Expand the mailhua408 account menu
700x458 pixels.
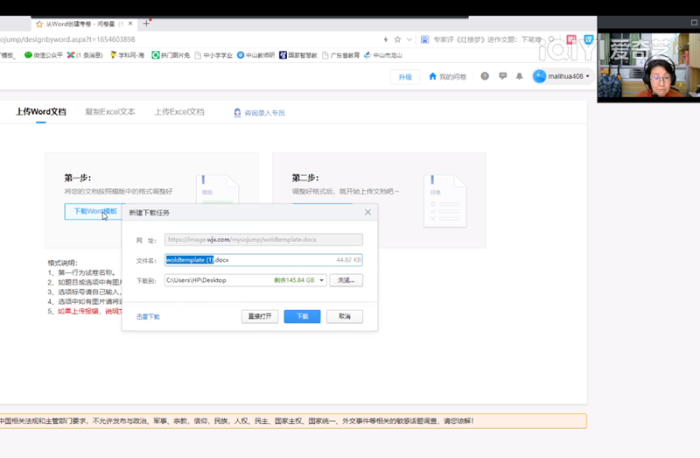588,76
